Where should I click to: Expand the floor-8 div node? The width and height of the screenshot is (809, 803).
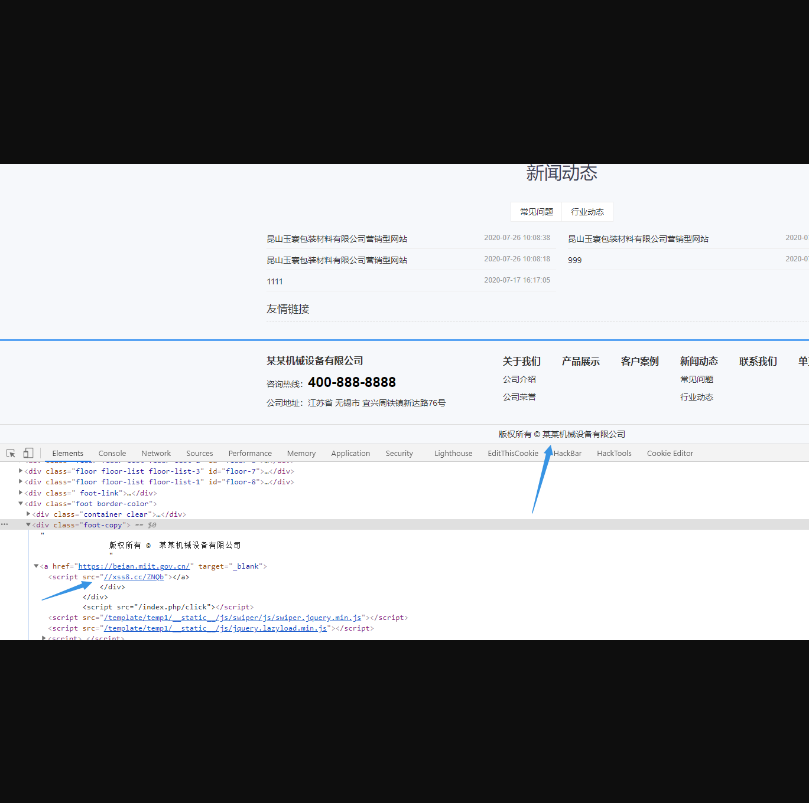tap(20, 481)
